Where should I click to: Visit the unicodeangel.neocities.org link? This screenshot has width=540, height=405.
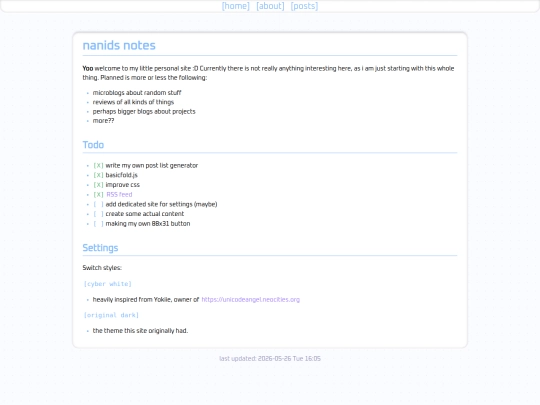click(x=251, y=300)
